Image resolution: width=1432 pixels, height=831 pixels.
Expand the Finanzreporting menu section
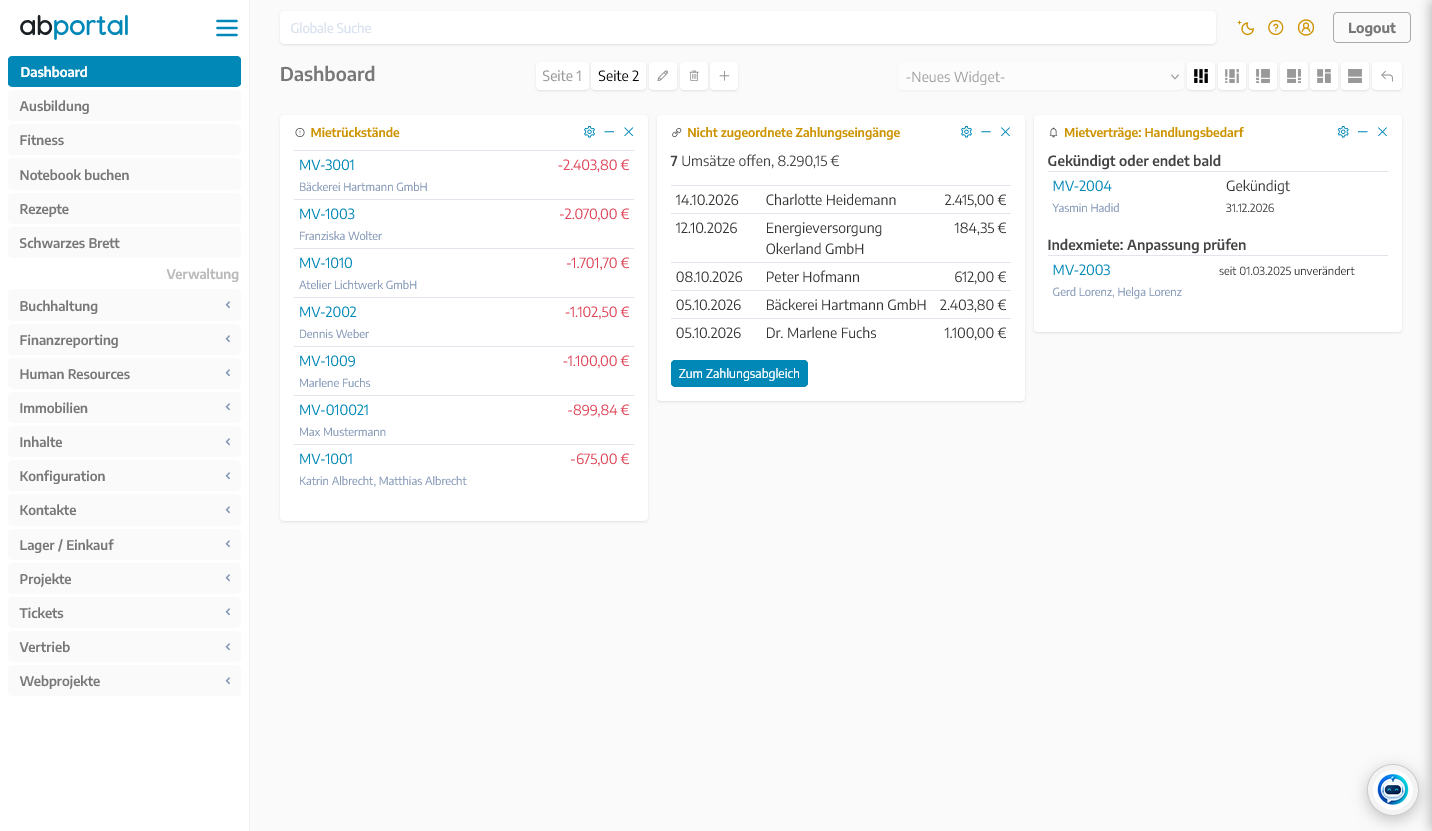[x=124, y=340]
